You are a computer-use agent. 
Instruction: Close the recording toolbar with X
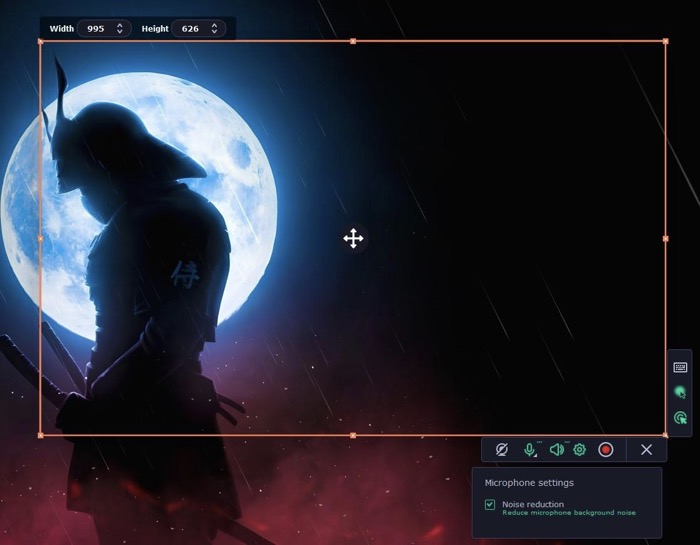(x=646, y=449)
